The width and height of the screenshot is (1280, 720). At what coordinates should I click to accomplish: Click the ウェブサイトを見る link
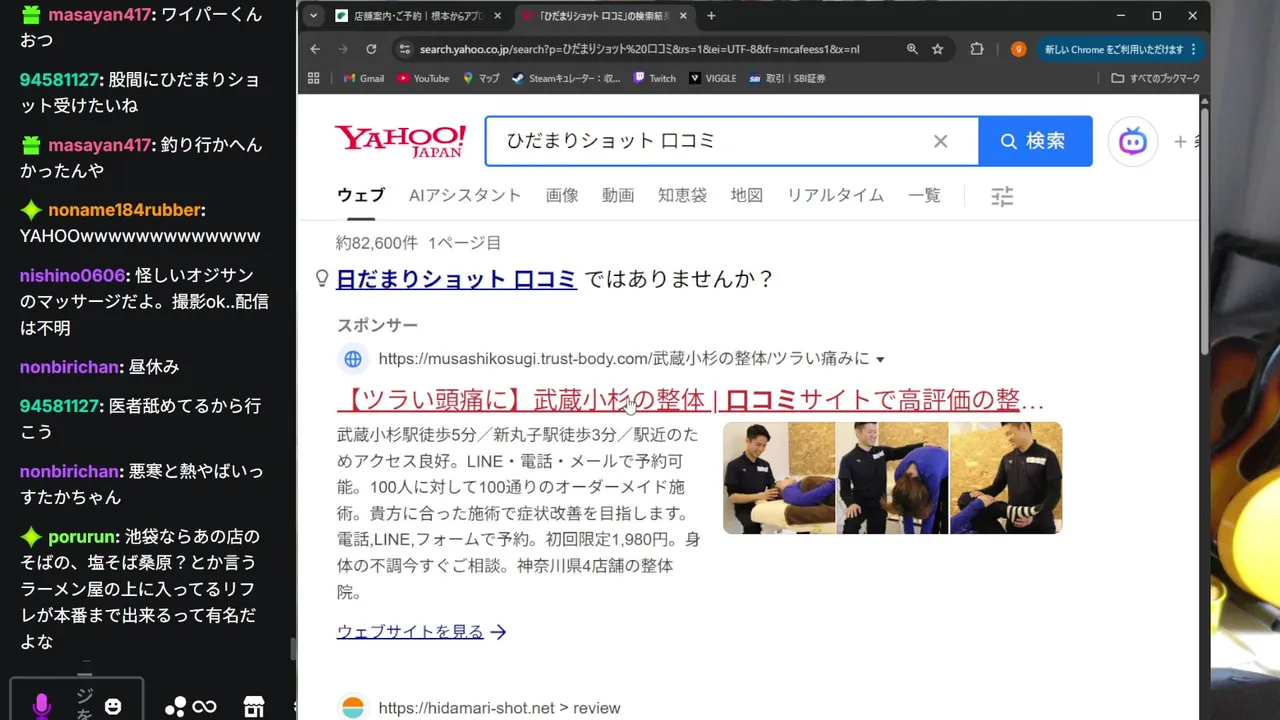421,632
